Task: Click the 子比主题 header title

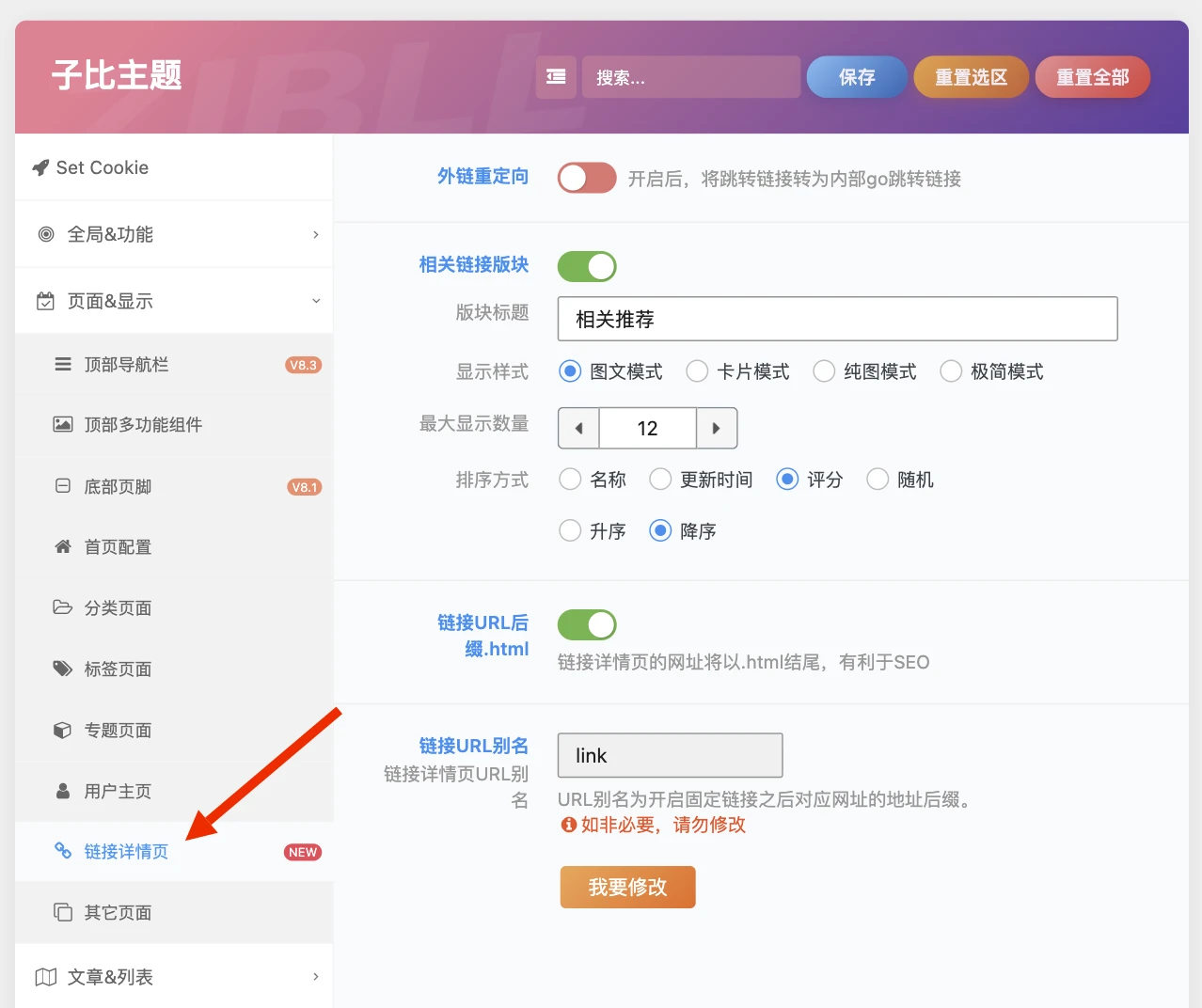Action: 117,75
